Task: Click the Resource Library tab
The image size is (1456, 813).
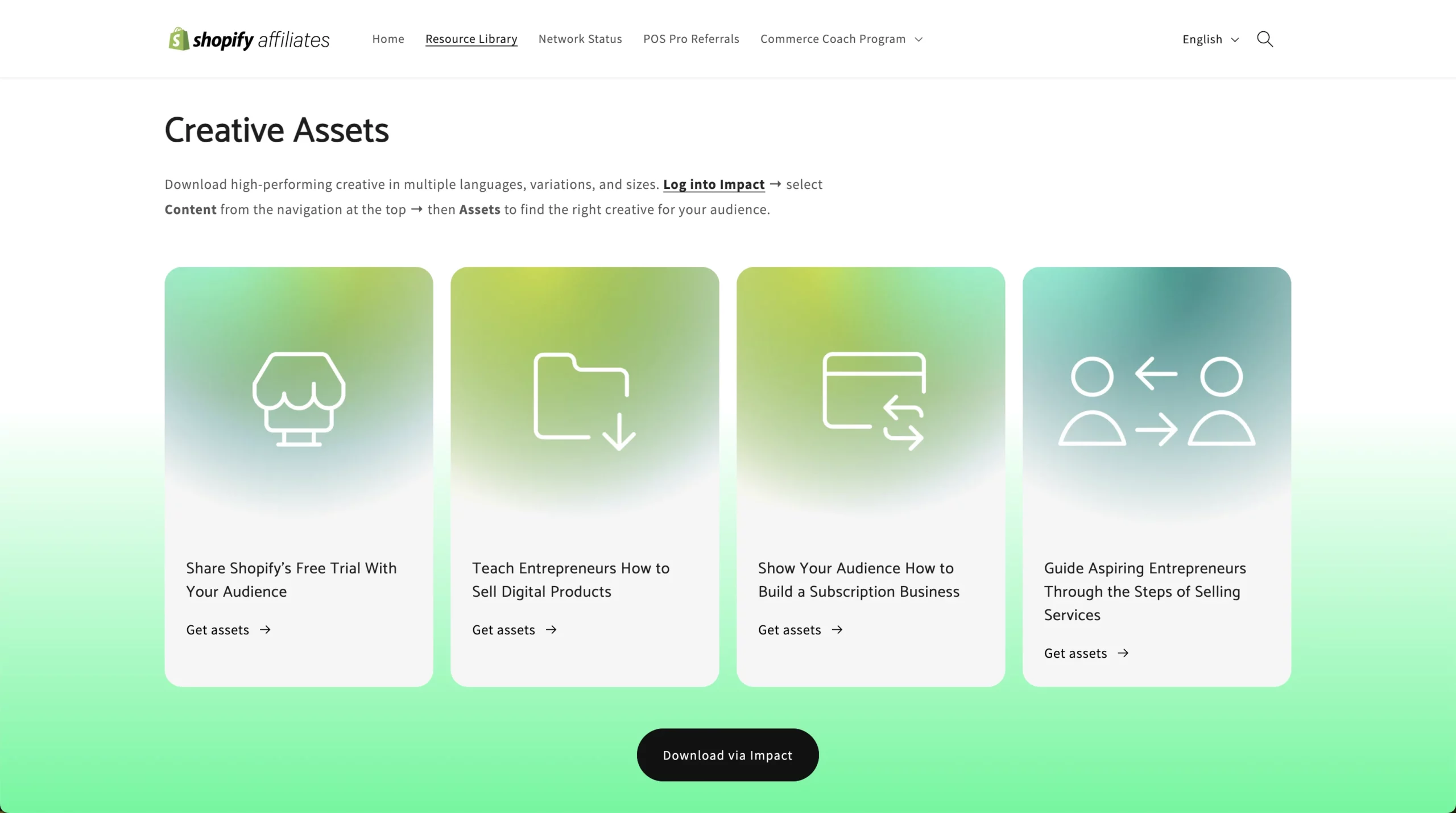Action: click(471, 38)
